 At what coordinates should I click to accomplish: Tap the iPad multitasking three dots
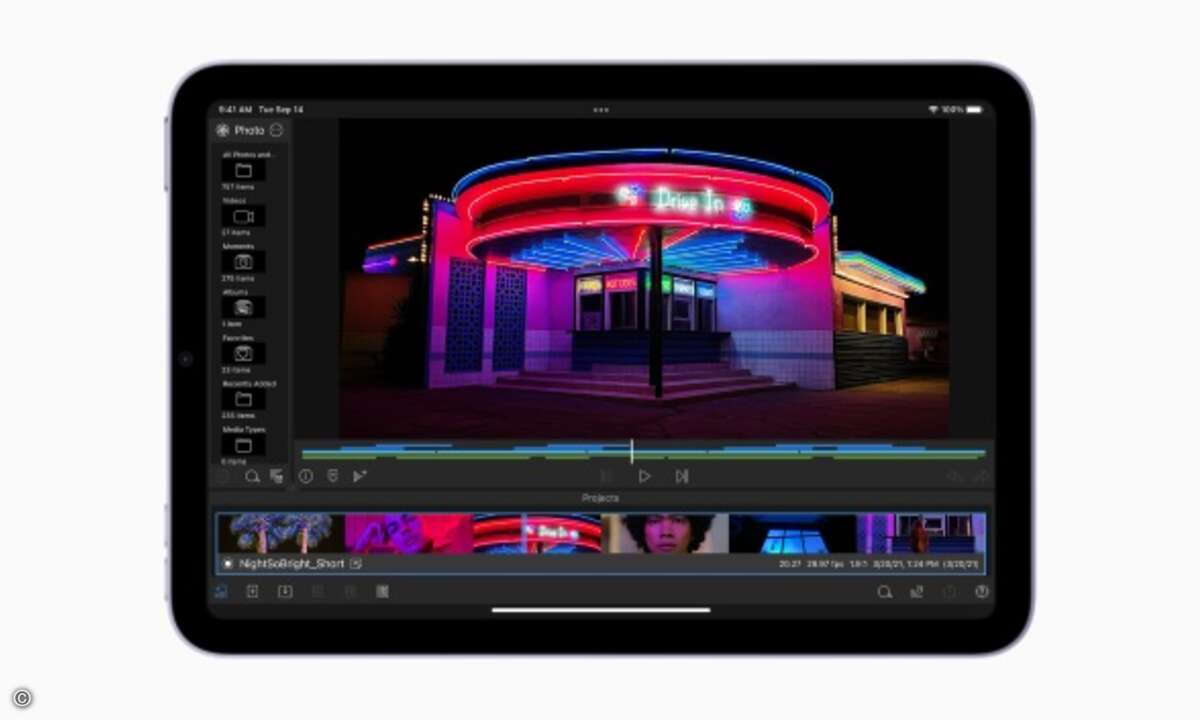(x=600, y=109)
